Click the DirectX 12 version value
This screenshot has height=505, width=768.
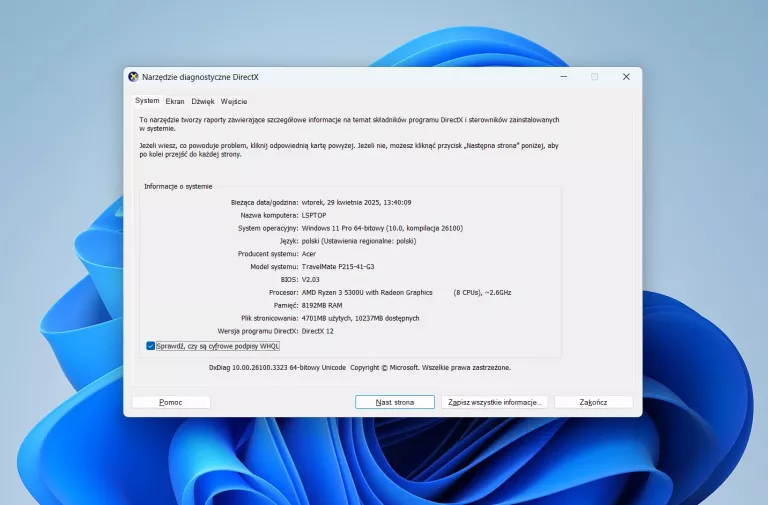click(x=317, y=331)
